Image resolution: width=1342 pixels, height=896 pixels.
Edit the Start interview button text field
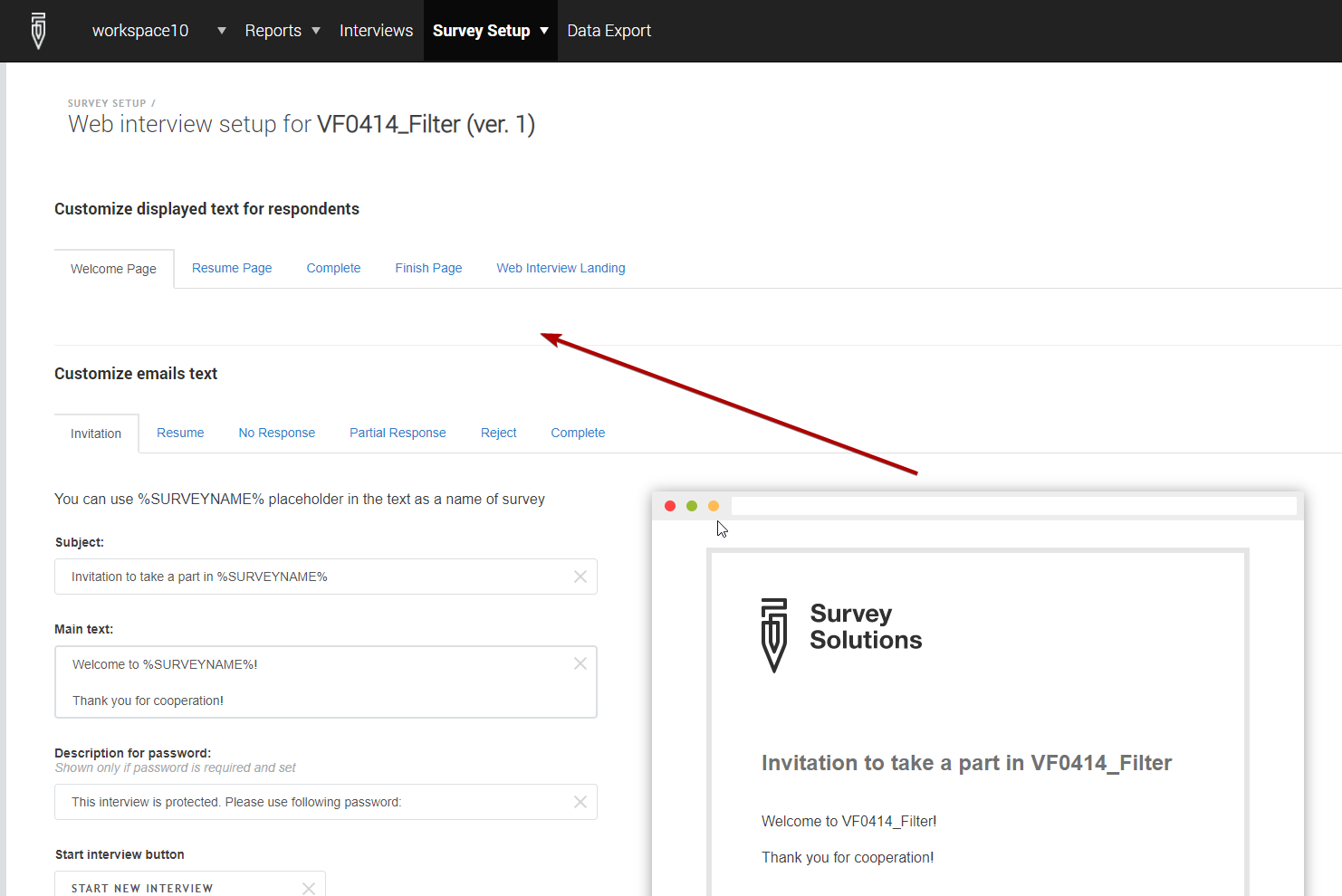(190, 884)
